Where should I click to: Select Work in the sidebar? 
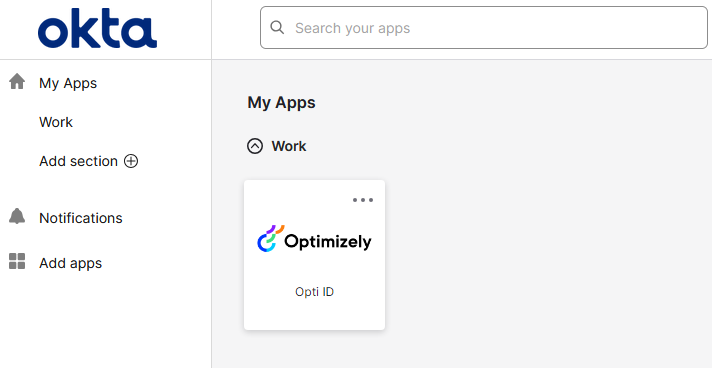56,122
